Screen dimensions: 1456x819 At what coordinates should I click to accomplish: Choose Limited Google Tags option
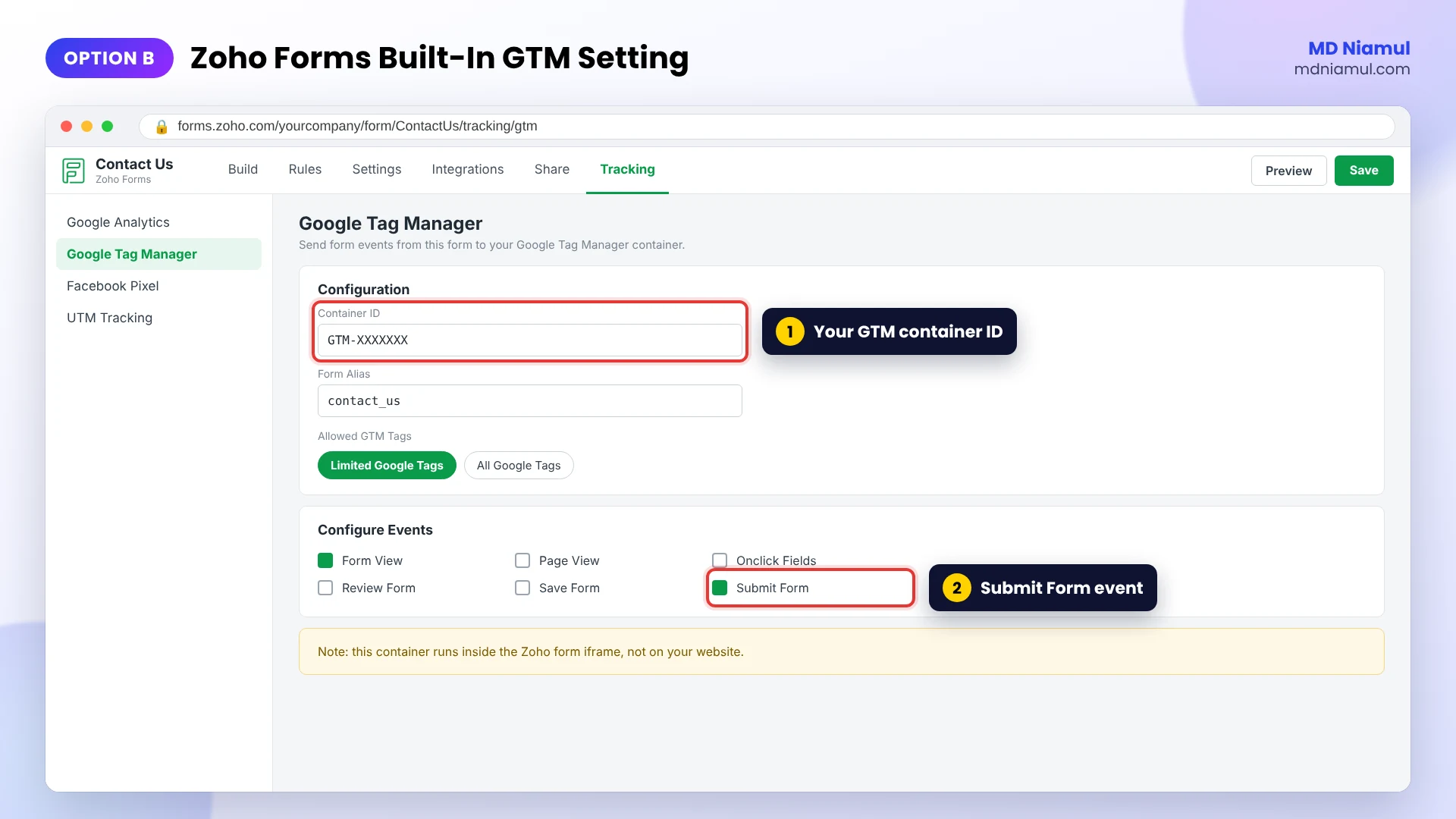387,466
